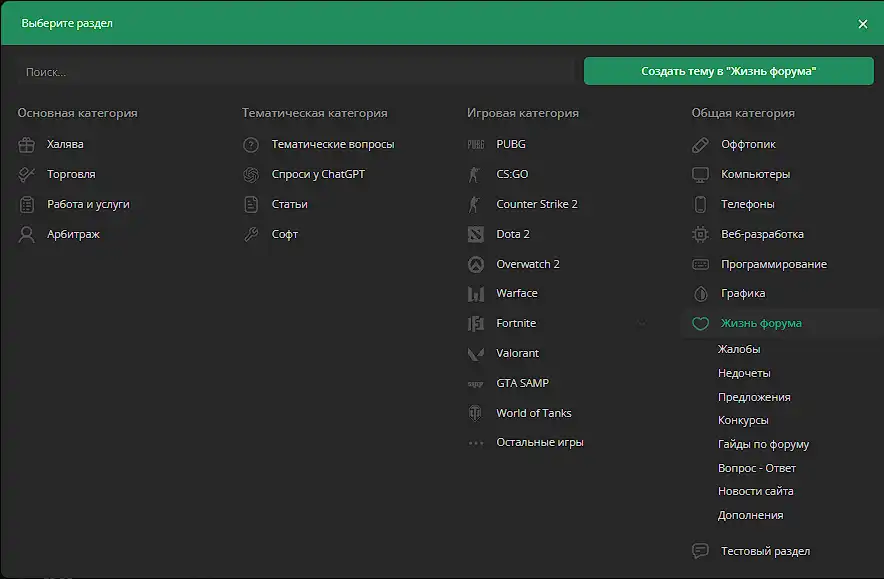The height and width of the screenshot is (579, 884).
Task: Click the World of Tanks emblem icon
Action: tap(476, 413)
